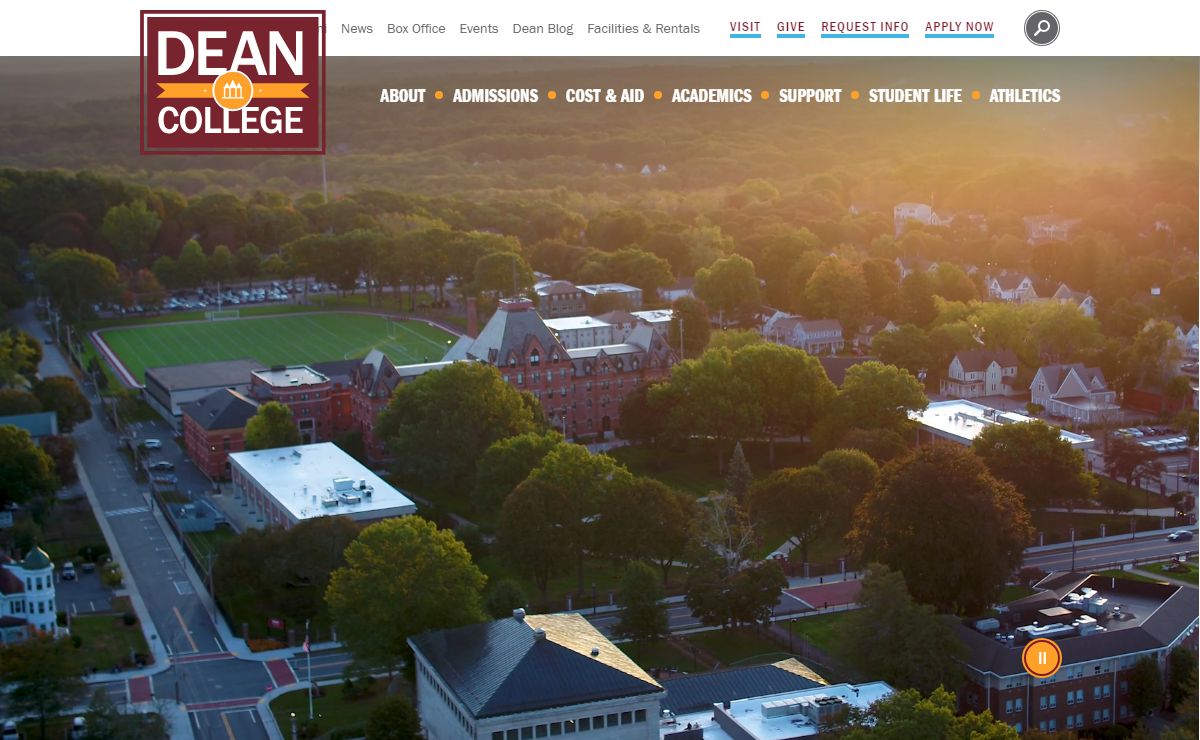Click the Visit button

pyautogui.click(x=745, y=28)
